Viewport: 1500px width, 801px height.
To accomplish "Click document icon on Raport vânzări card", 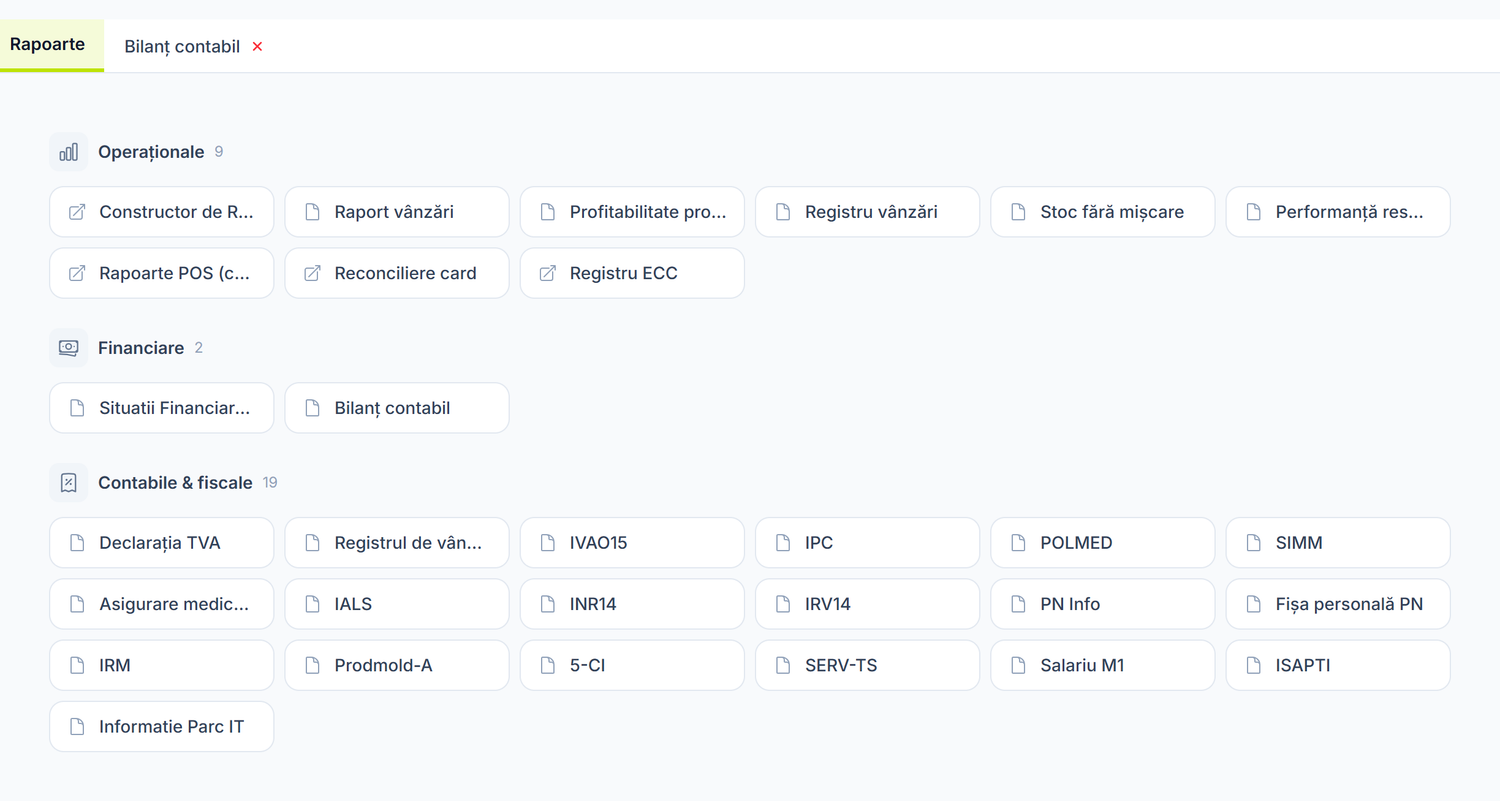I will point(312,212).
